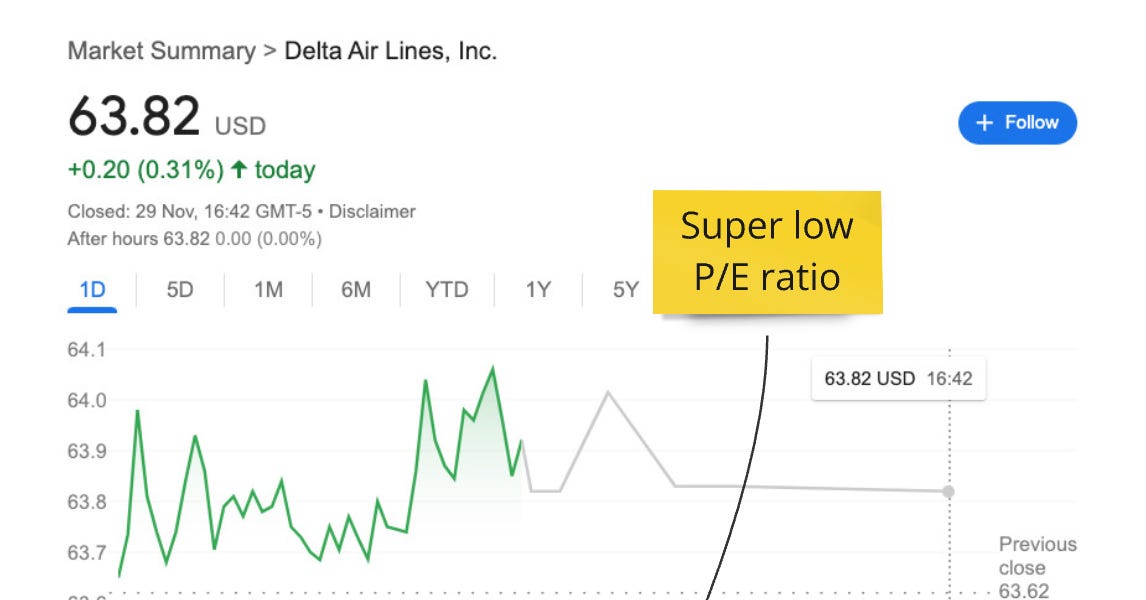Switch to the 5D chart view
This screenshot has height=600, width=1146.
pyautogui.click(x=180, y=290)
